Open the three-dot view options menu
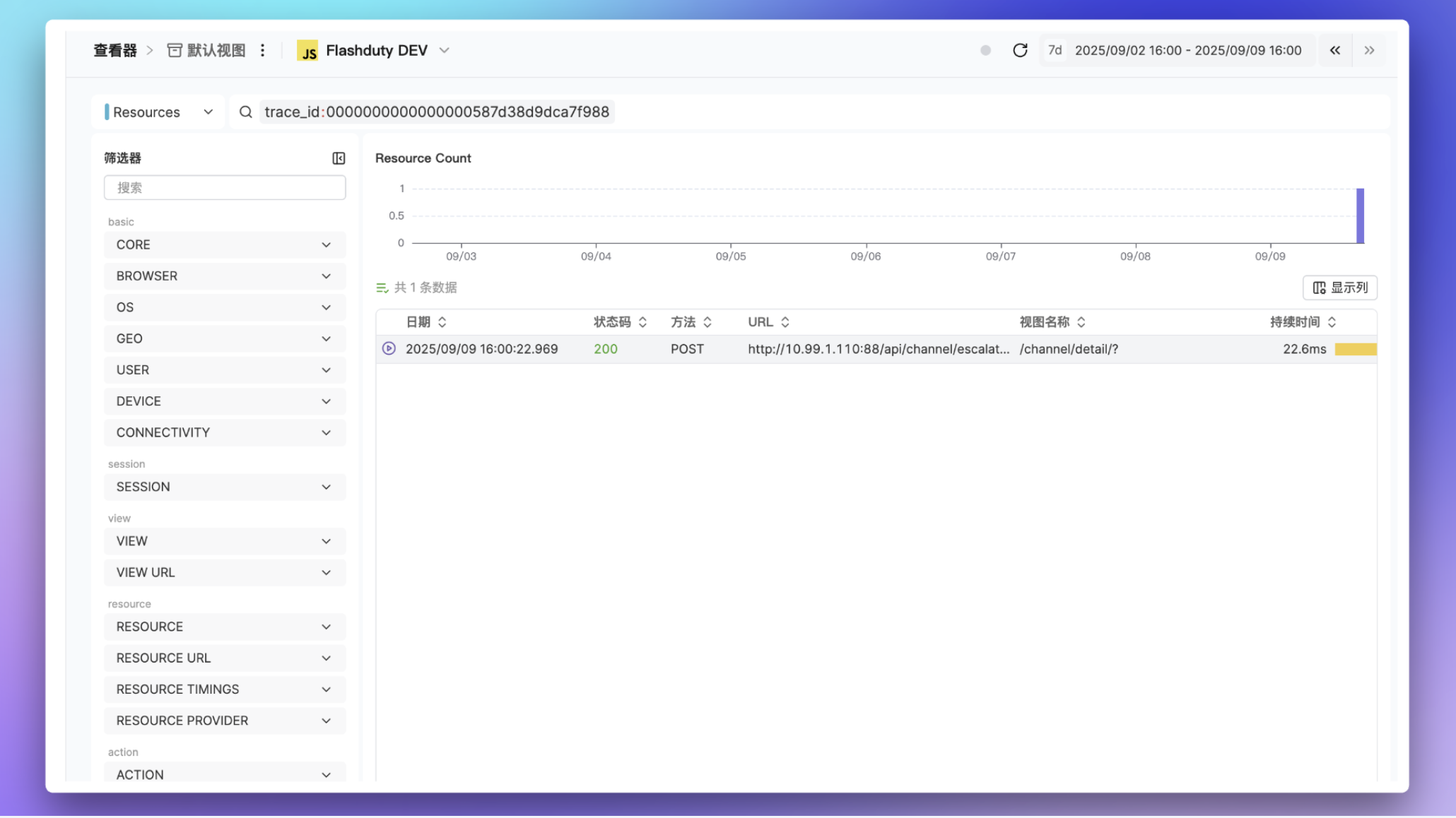Viewport: 1456px width, 818px height. (x=262, y=50)
